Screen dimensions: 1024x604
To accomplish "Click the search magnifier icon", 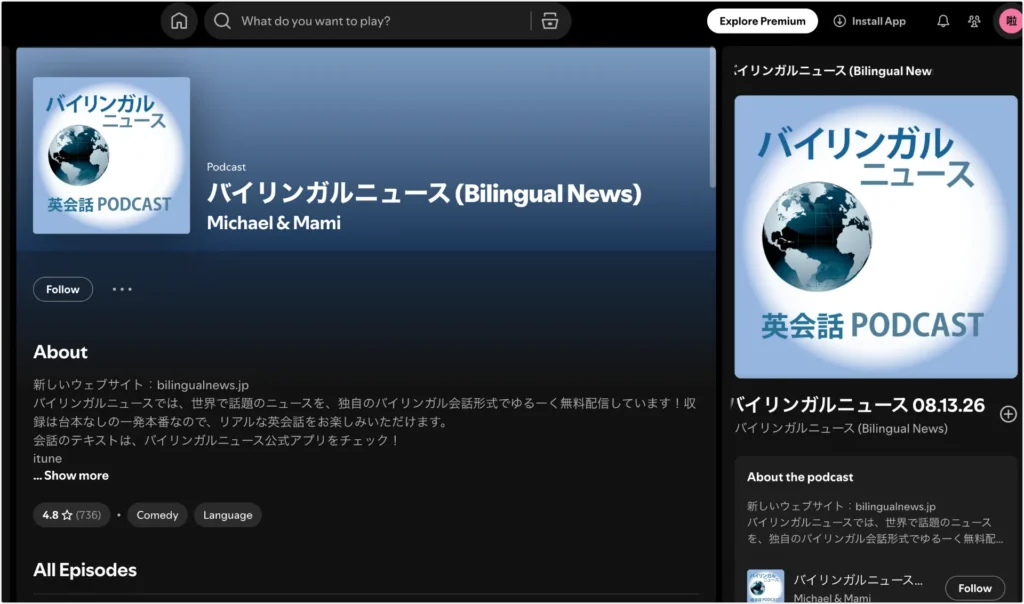I will click(x=222, y=22).
